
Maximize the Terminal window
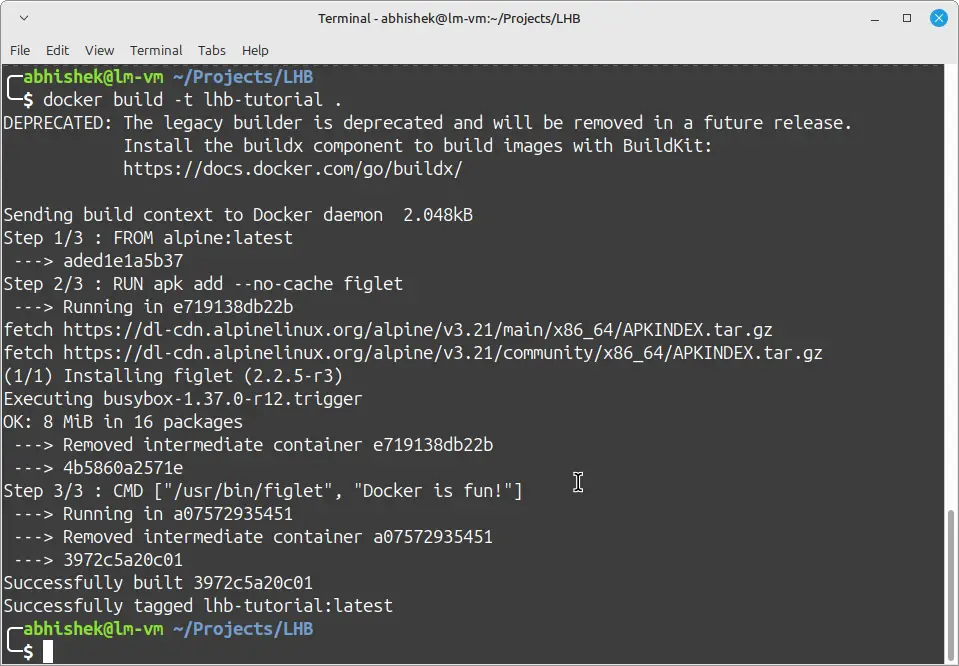click(x=906, y=18)
